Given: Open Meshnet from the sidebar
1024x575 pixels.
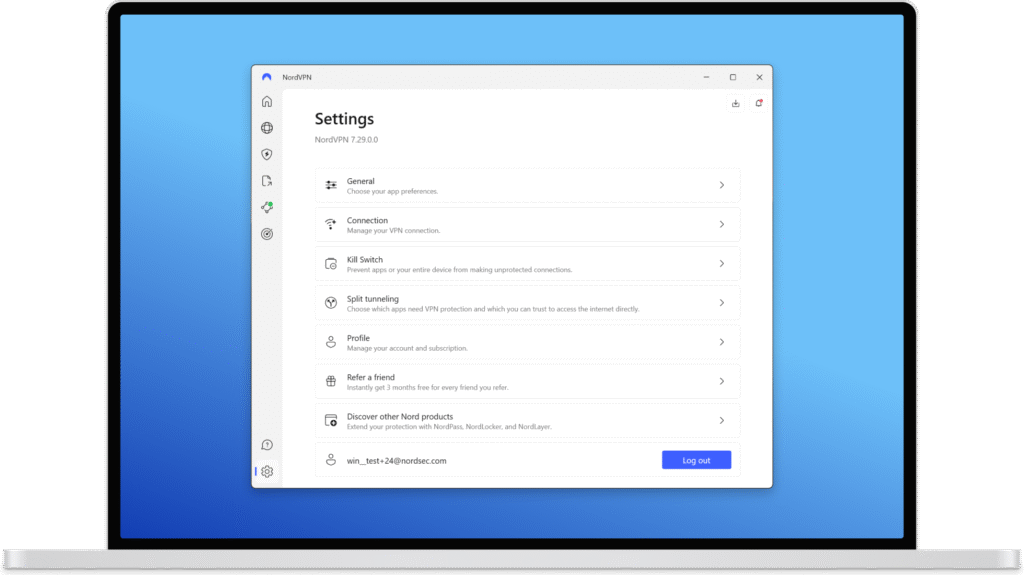Looking at the screenshot, I should tap(267, 207).
